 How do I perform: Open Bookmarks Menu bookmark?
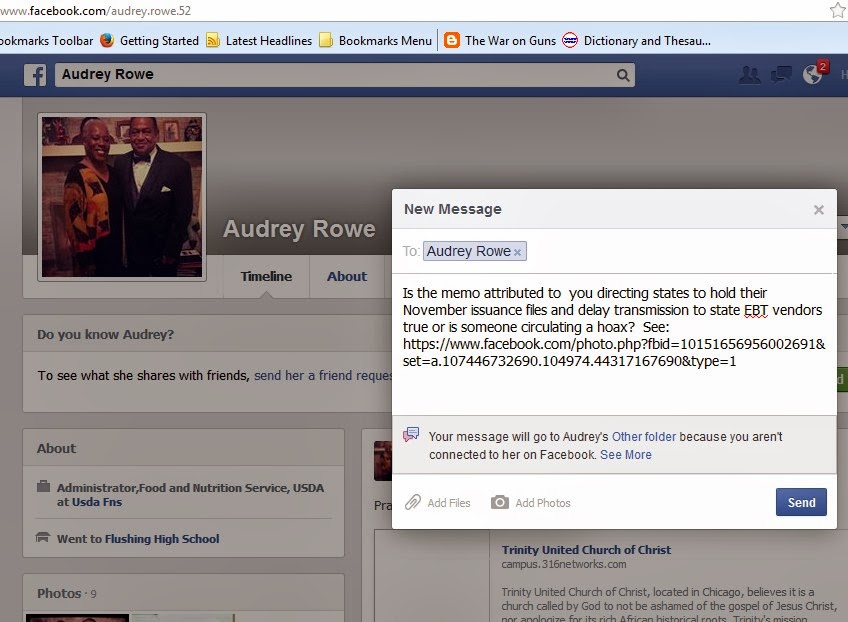385,41
